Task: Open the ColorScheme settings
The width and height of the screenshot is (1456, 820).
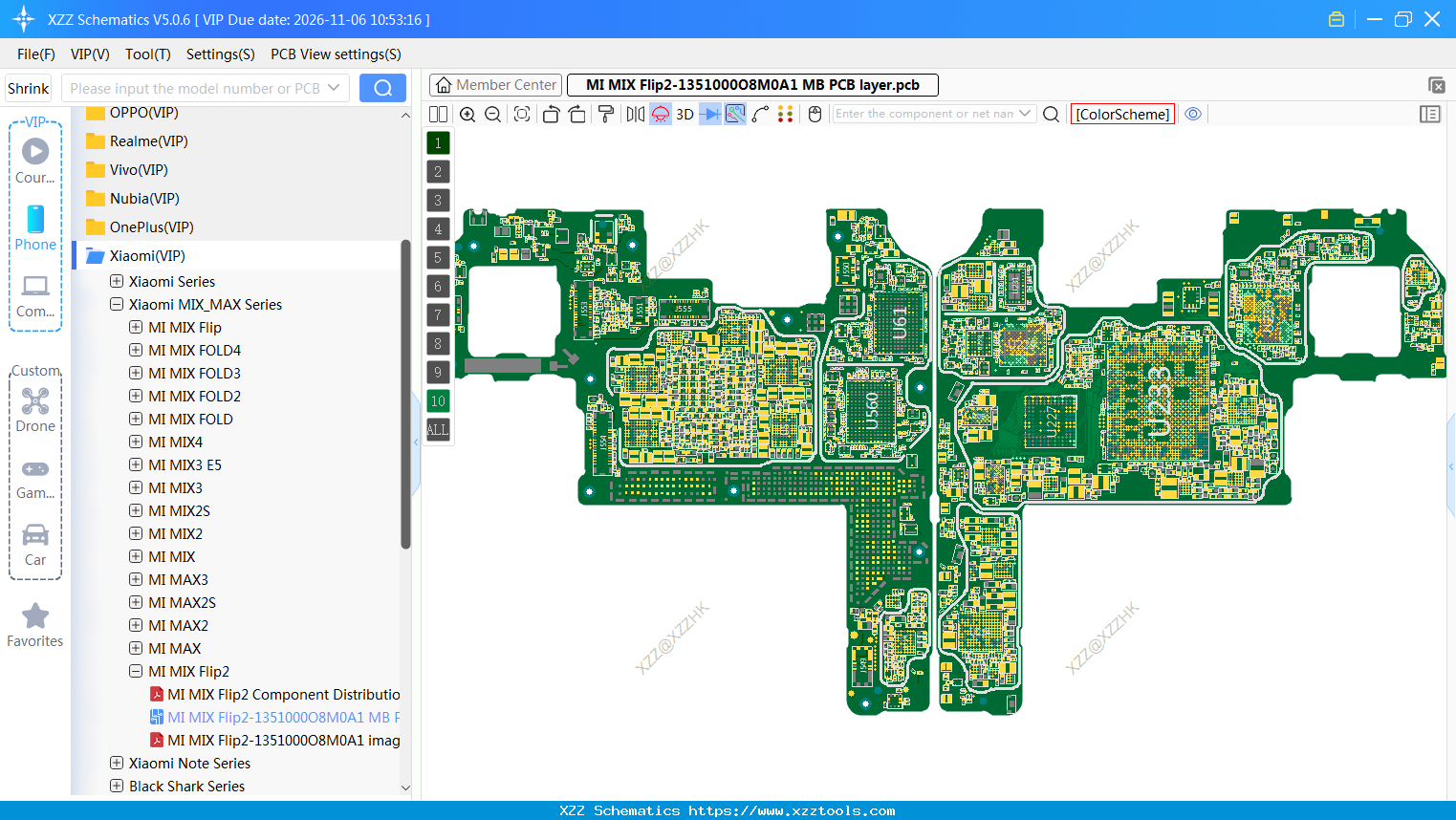Action: 1122,114
